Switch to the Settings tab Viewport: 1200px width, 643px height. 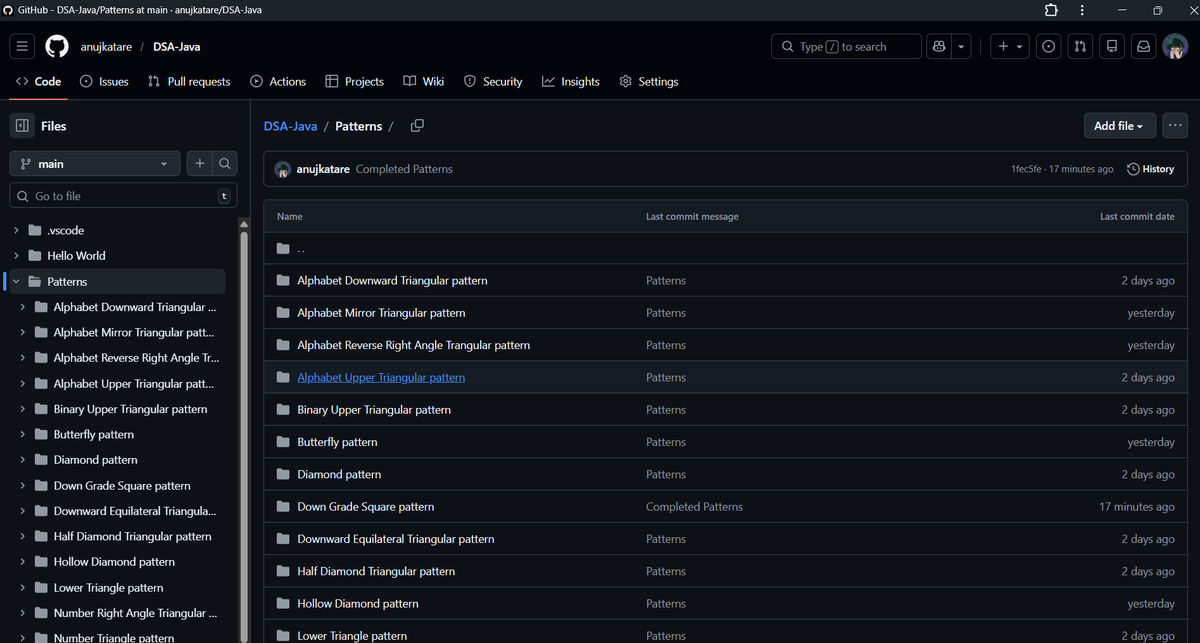click(649, 81)
